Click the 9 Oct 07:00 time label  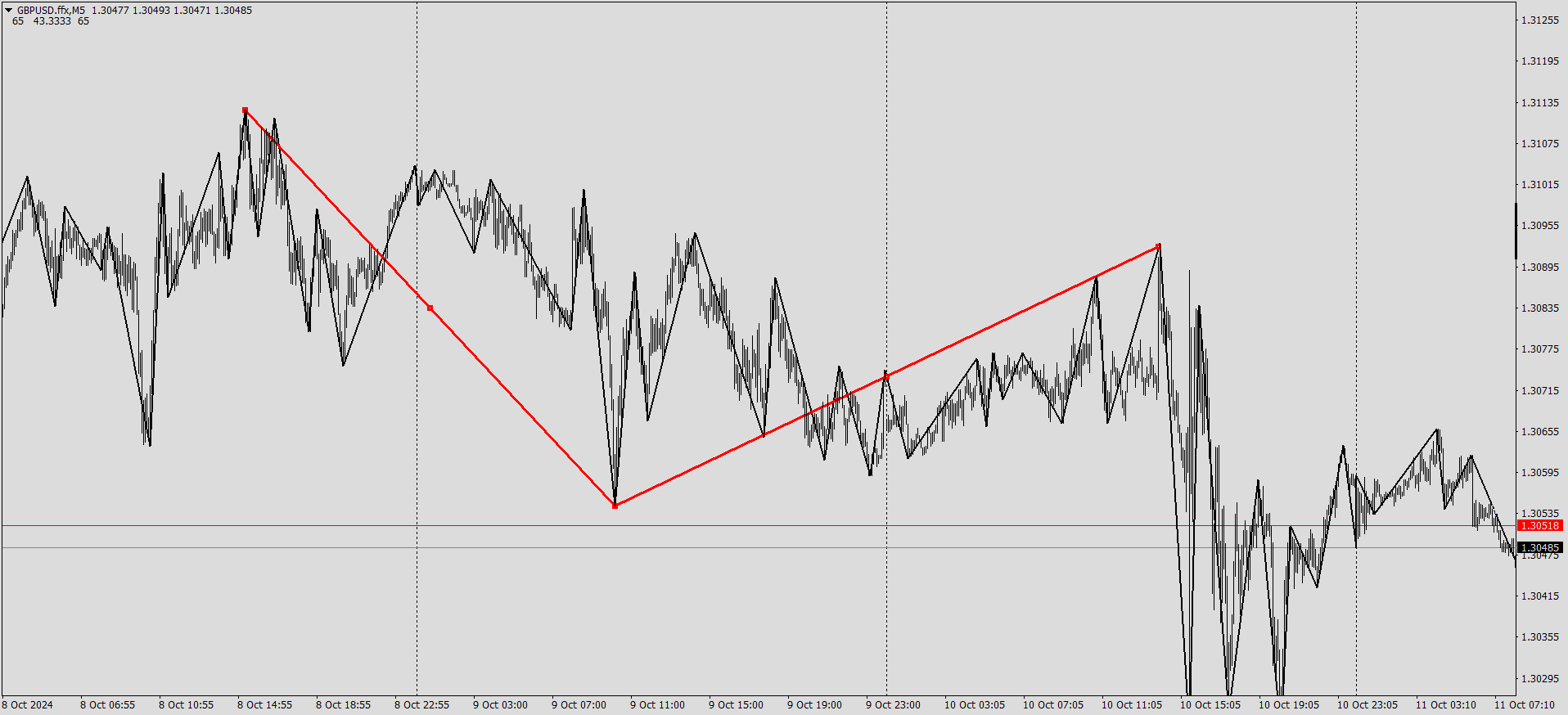tap(579, 704)
